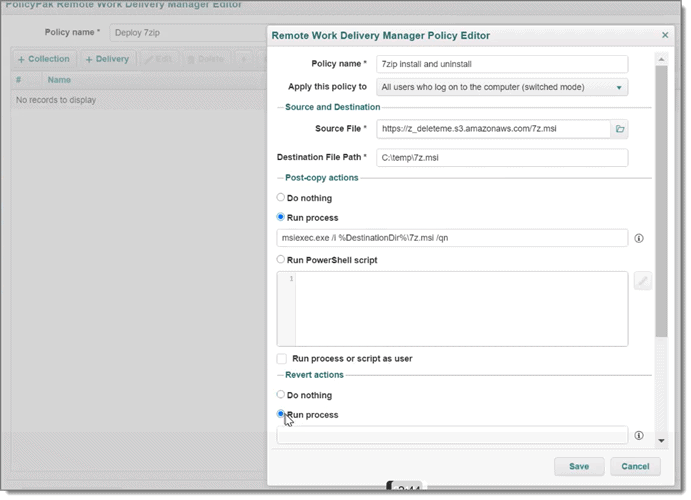Click 'Post-copy actions' section heading

pyautogui.click(x=322, y=178)
